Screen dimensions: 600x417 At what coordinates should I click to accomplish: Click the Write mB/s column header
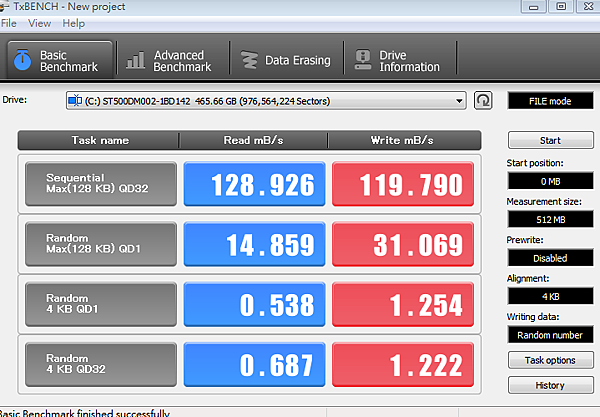coord(404,140)
